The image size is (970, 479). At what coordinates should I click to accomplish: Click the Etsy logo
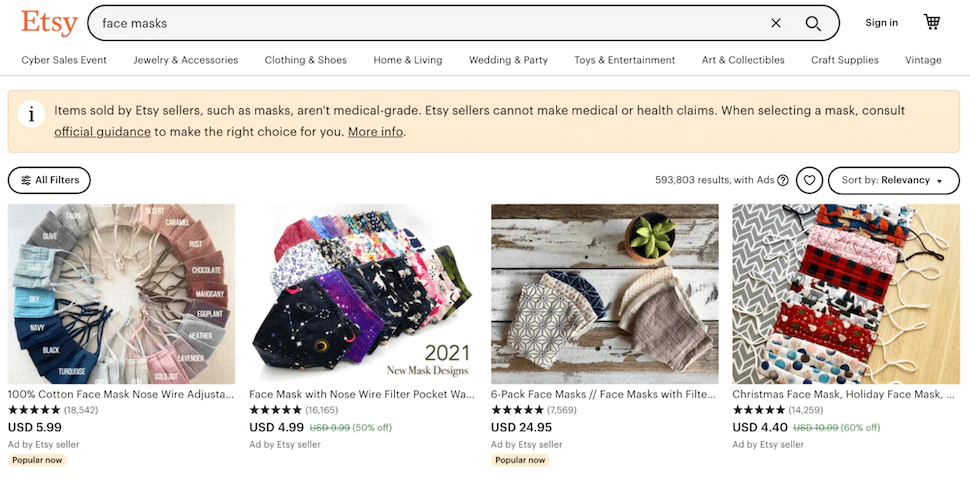pos(49,23)
